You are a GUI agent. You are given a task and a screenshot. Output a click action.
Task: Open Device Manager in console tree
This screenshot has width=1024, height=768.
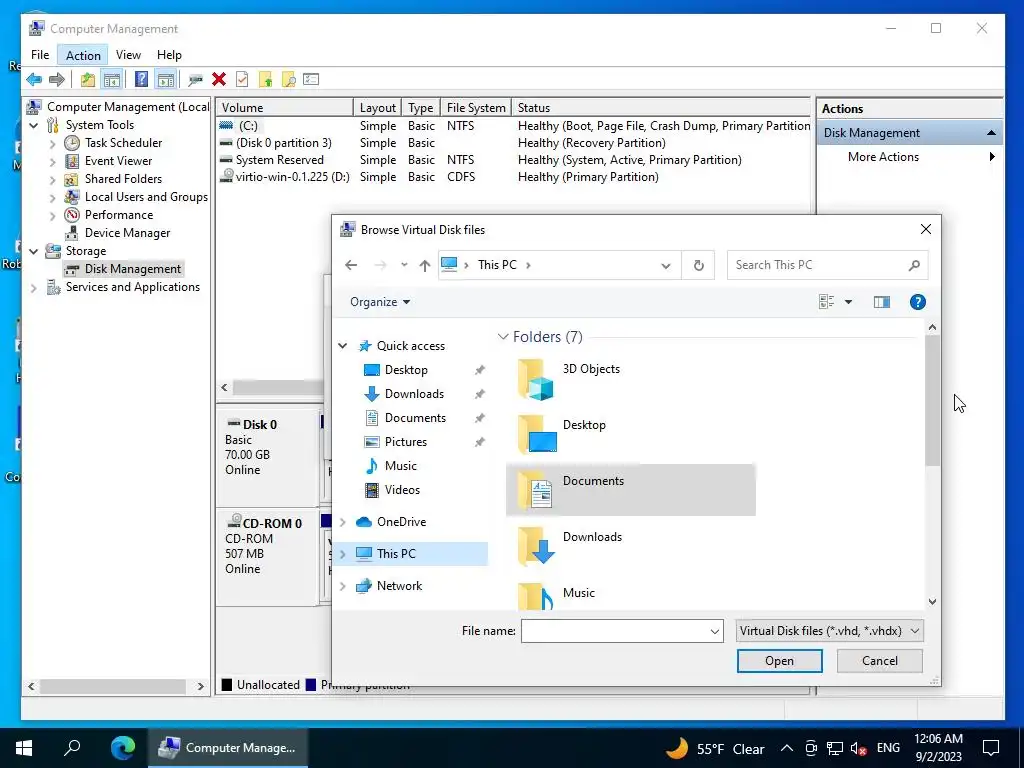point(127,233)
